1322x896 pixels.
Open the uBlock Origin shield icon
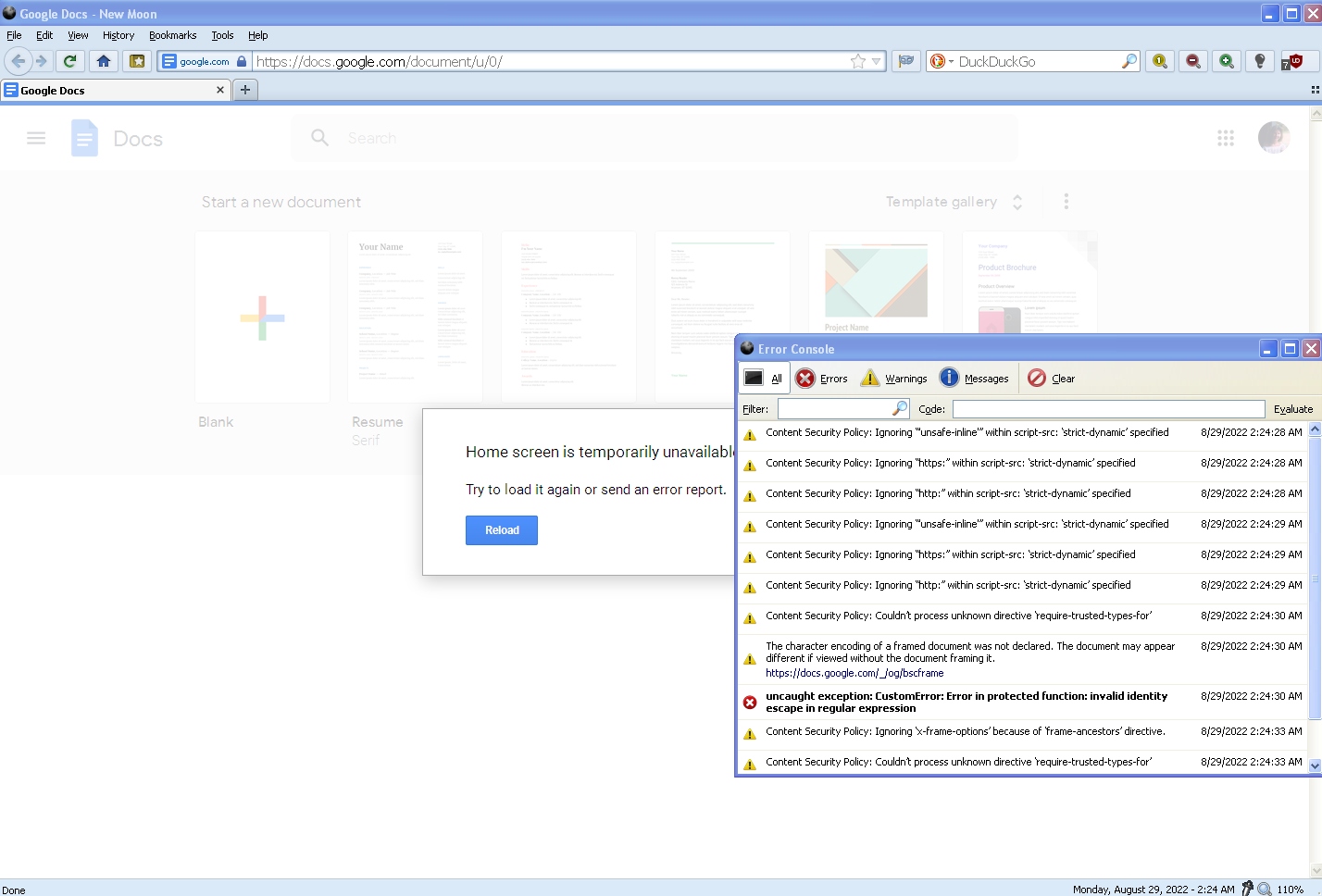click(x=1292, y=61)
